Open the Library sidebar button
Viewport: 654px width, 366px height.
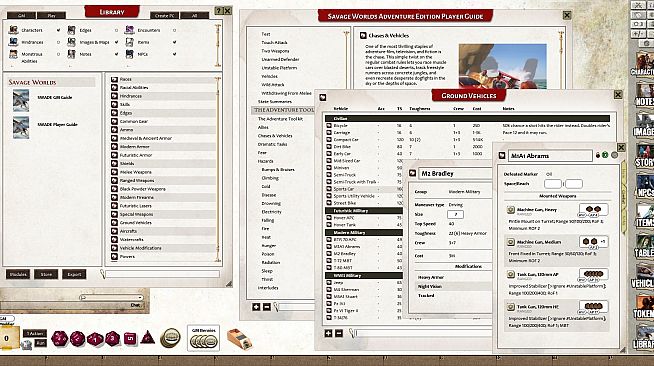tap(645, 337)
